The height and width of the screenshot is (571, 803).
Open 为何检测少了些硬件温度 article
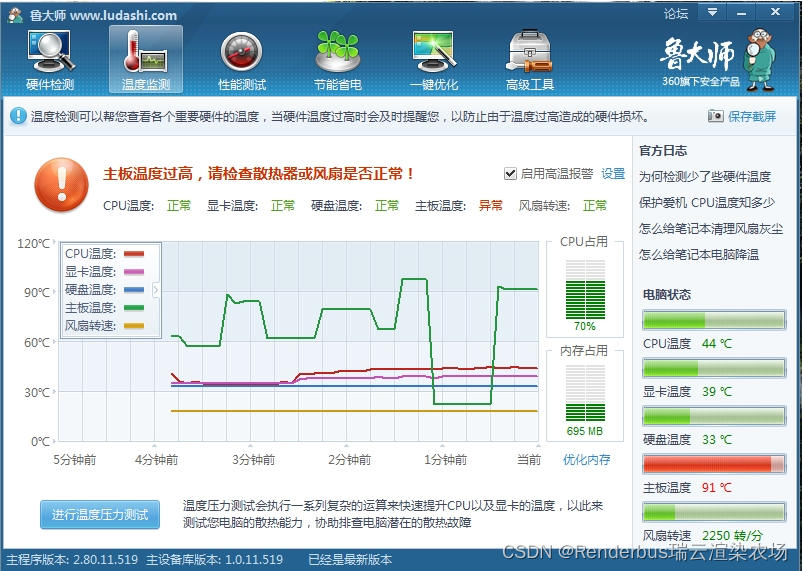705,177
